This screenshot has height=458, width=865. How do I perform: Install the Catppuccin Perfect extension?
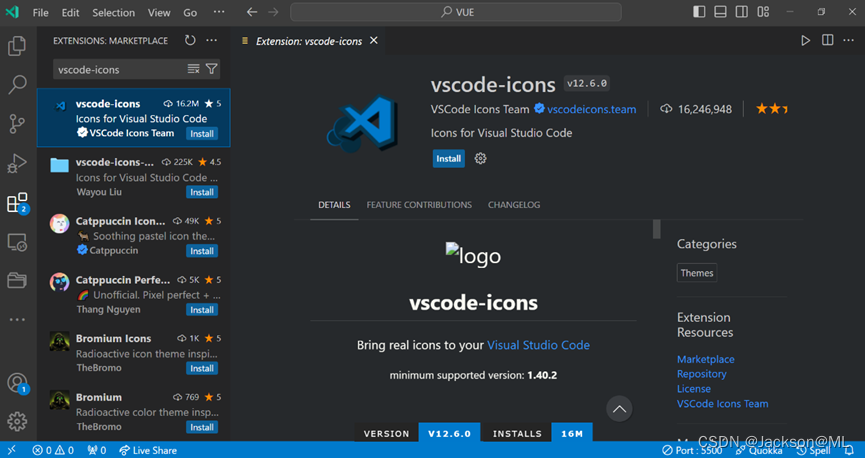pos(202,310)
